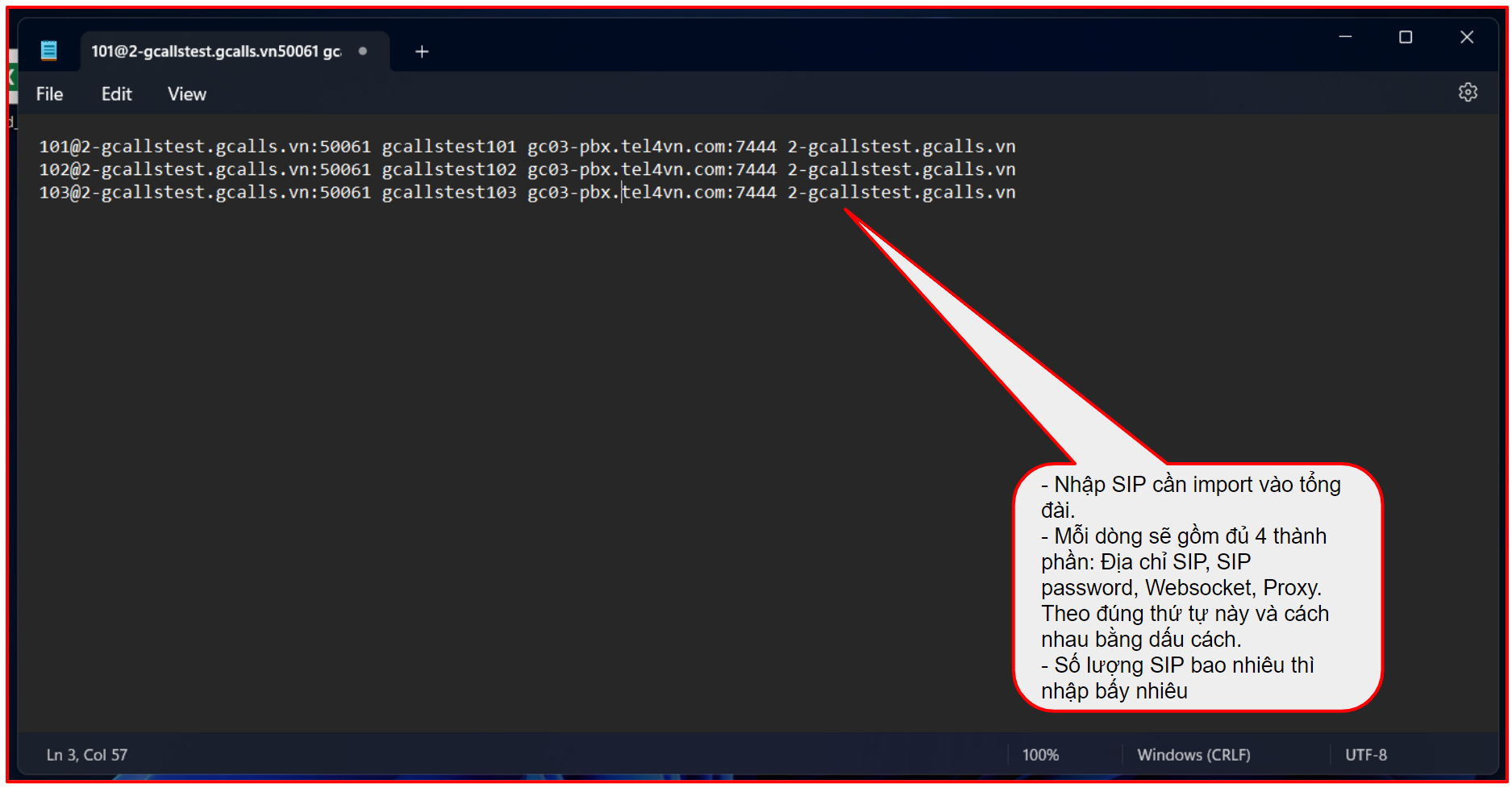Open the File menu
The height and width of the screenshot is (788, 1512).
(x=49, y=94)
